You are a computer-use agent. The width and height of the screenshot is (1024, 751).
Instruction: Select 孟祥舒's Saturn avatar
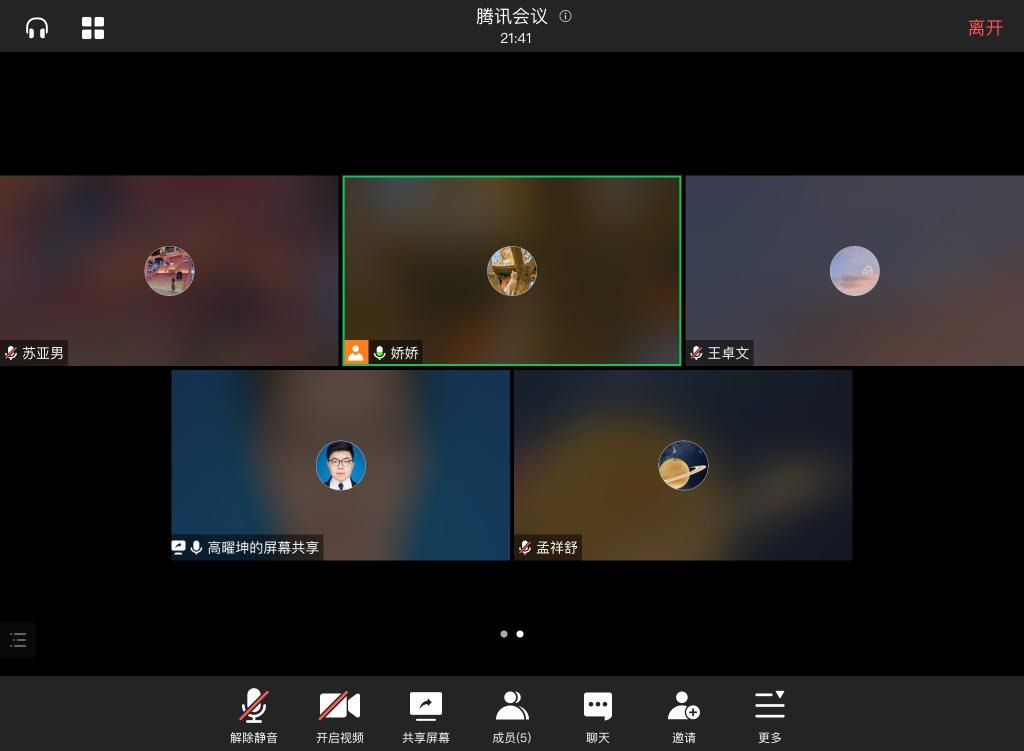tap(683, 465)
